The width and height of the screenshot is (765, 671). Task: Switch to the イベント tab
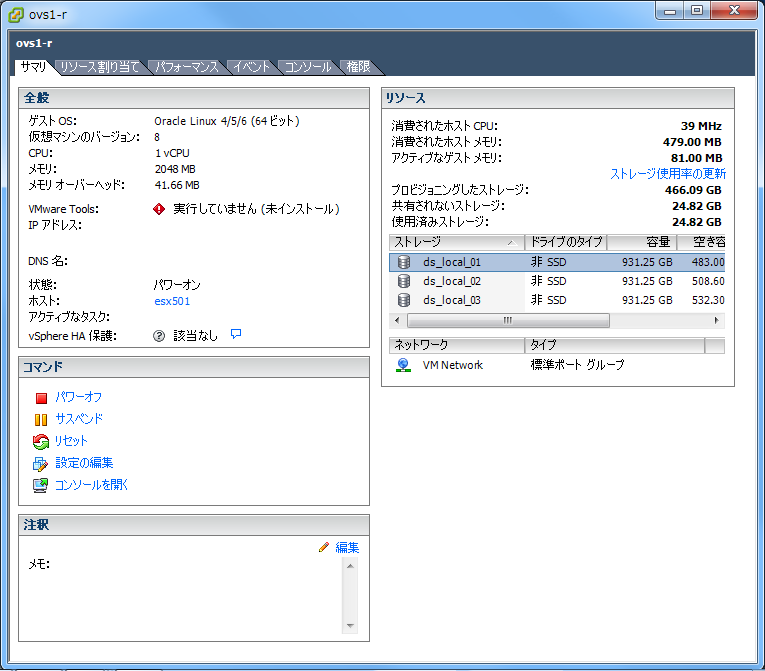[x=251, y=67]
